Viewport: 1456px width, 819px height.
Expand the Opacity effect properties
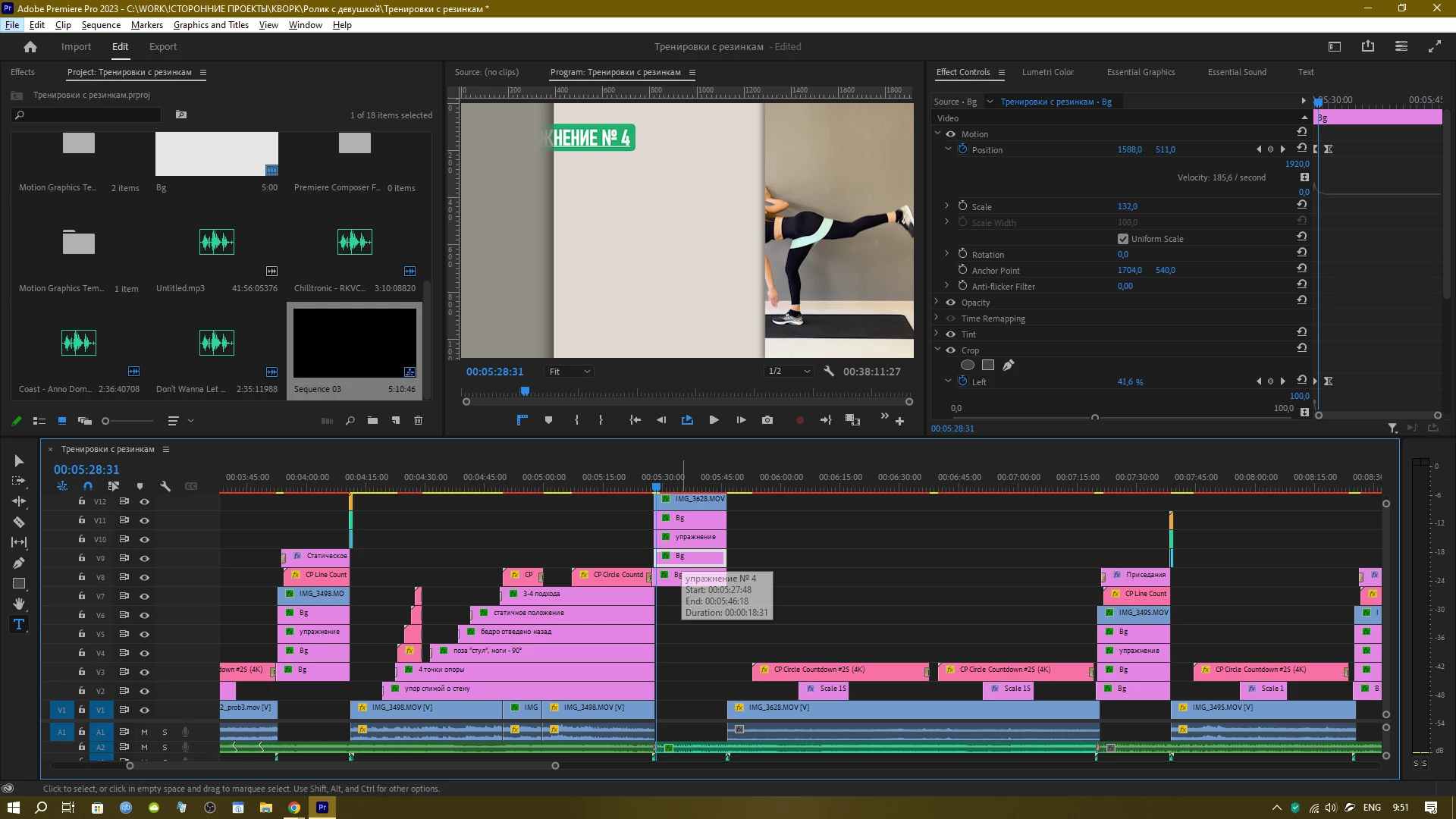937,303
